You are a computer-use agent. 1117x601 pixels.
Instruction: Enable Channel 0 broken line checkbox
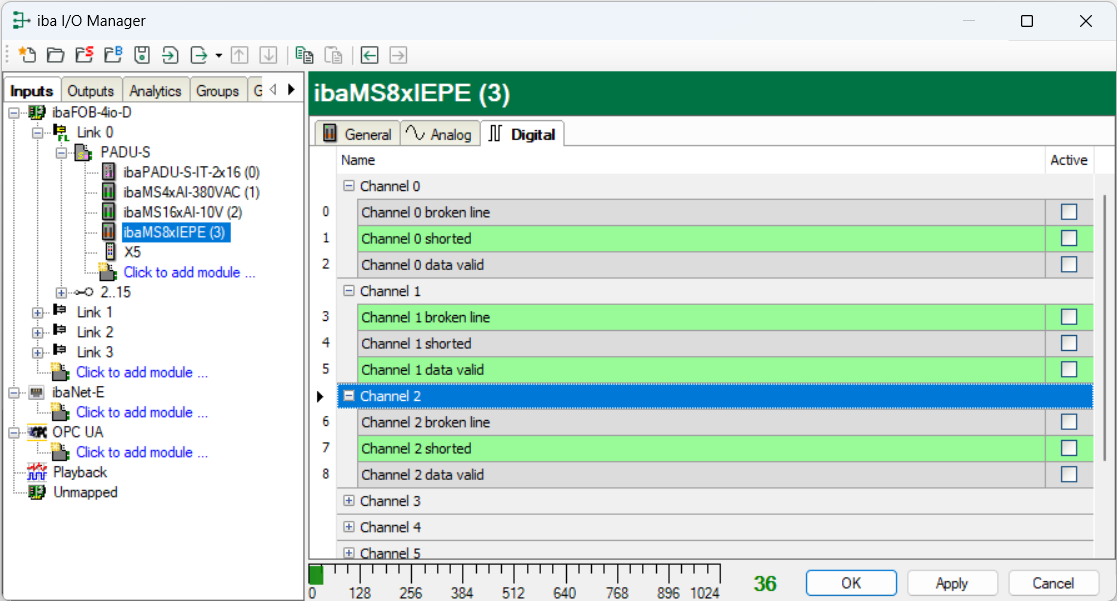coord(1069,212)
